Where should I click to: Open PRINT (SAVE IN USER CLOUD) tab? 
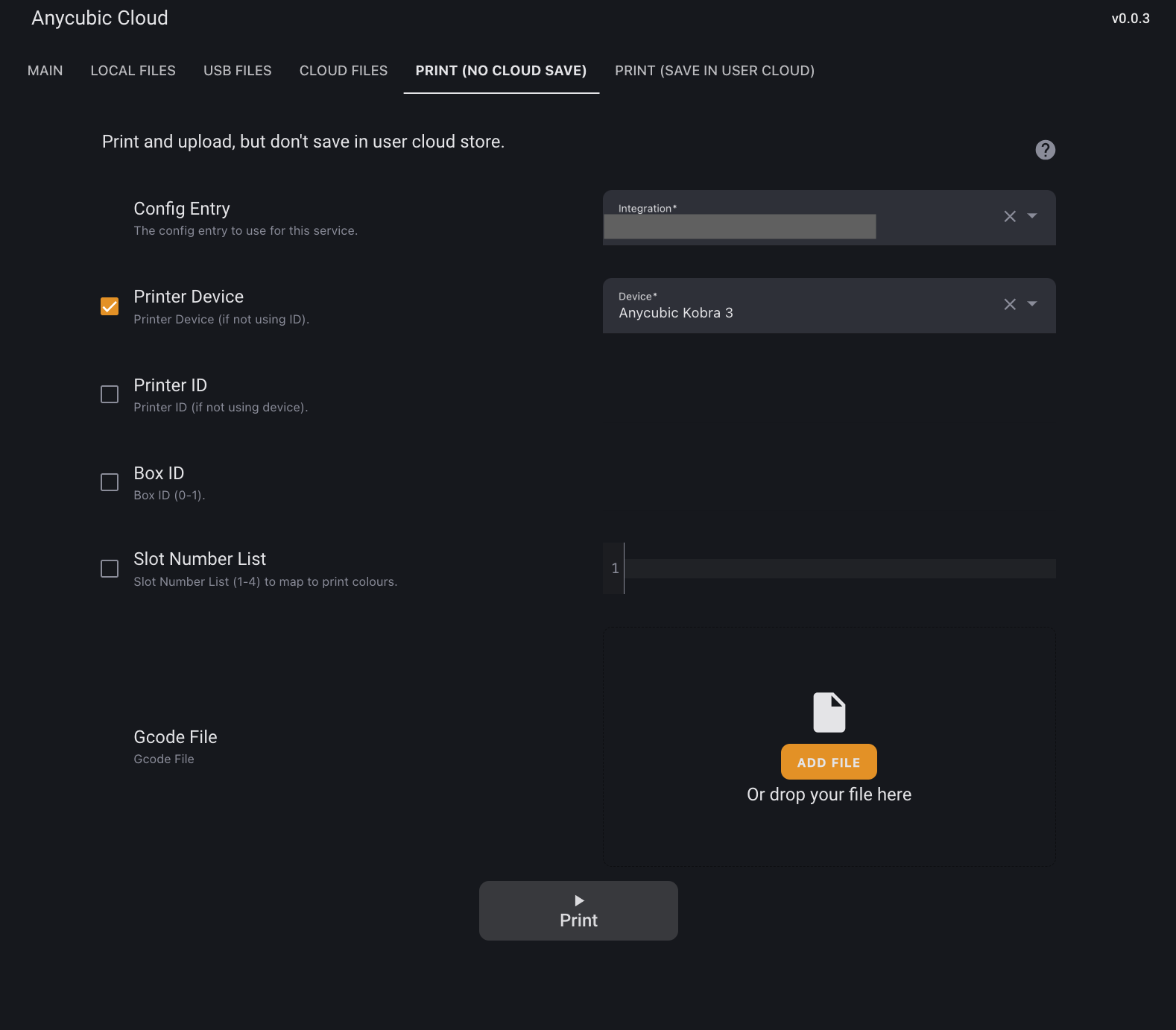[x=715, y=71]
